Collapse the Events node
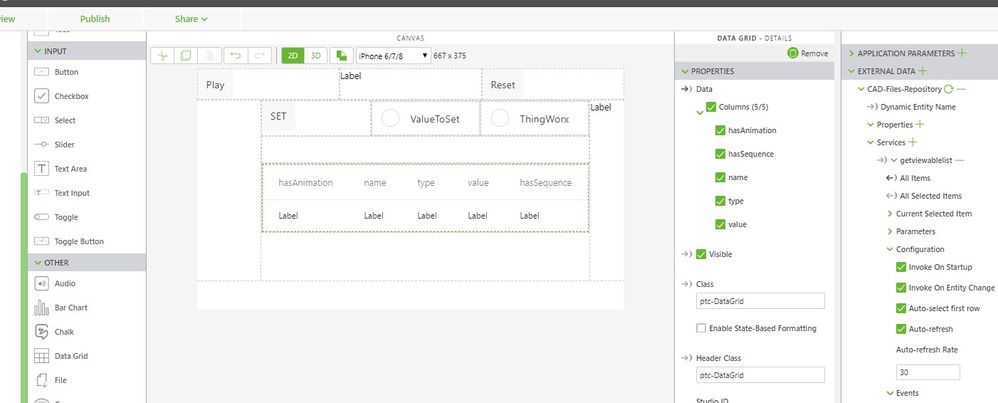The height and width of the screenshot is (403, 998). click(x=890, y=393)
